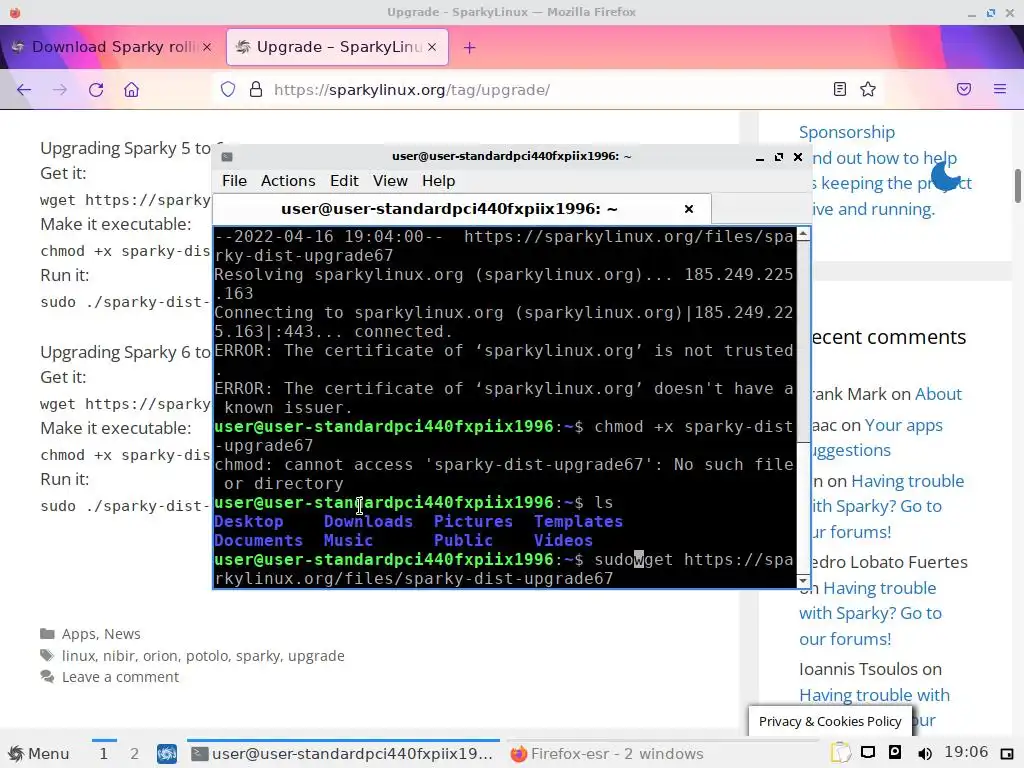
Task: Open the Pocket save icon
Action: [x=964, y=89]
